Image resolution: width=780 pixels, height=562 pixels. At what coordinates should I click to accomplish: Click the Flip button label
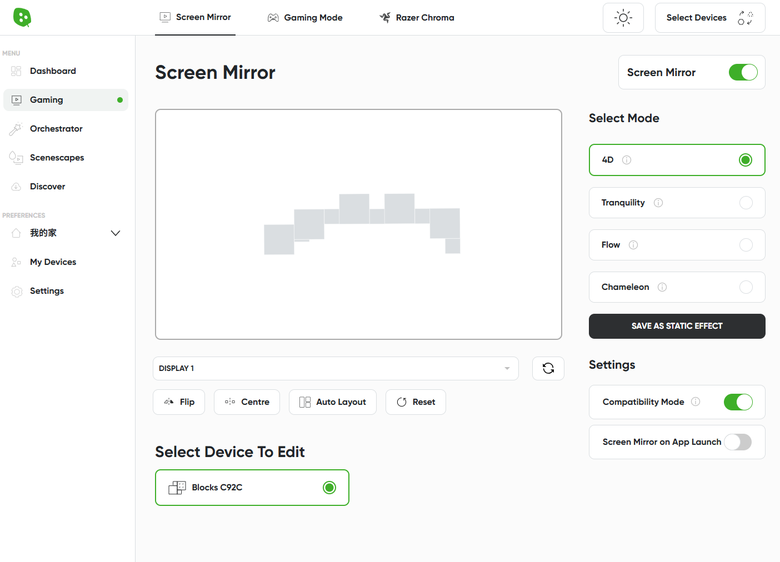point(187,402)
